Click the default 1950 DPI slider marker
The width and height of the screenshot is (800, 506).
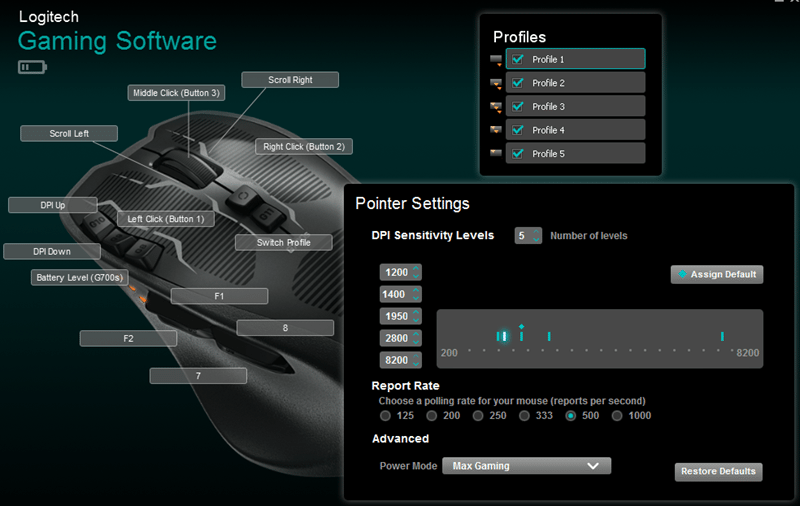coord(521,334)
